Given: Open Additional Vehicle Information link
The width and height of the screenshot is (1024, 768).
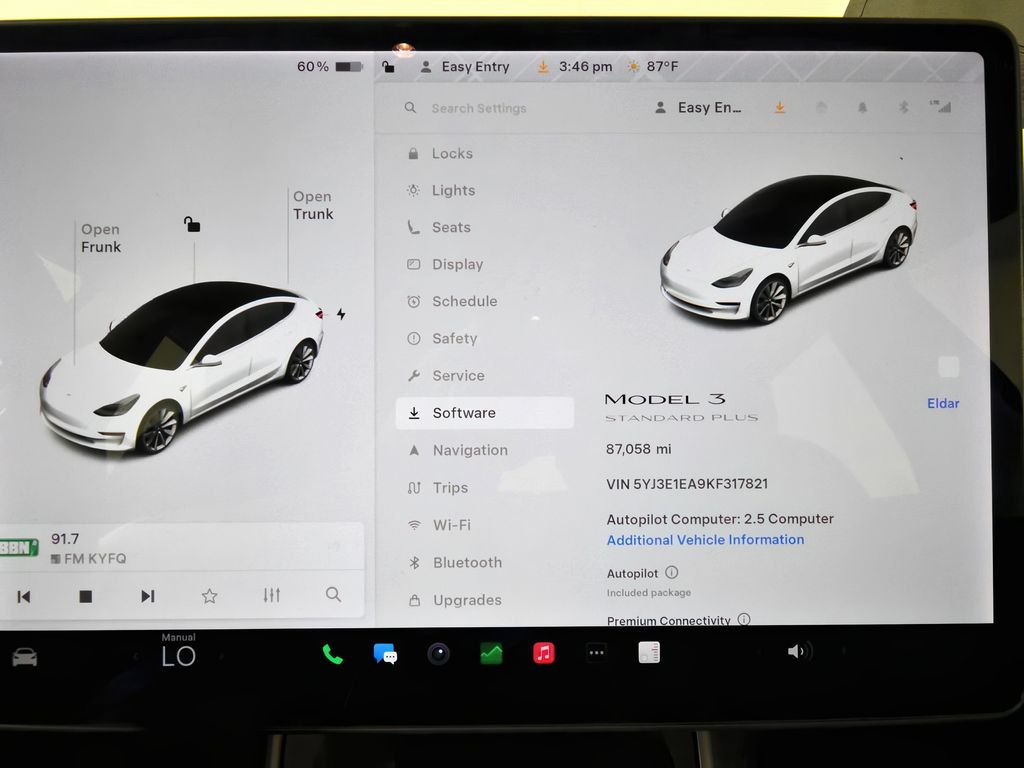Looking at the screenshot, I should pyautogui.click(x=705, y=540).
